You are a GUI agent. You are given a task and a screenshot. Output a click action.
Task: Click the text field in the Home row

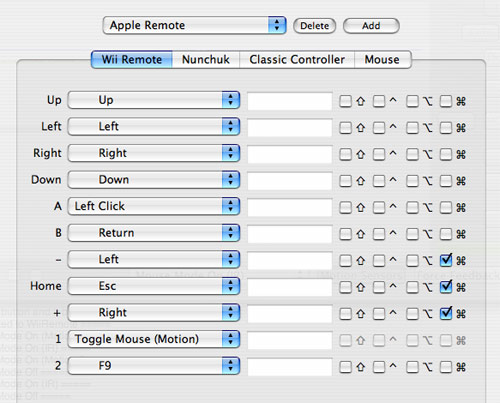290,287
